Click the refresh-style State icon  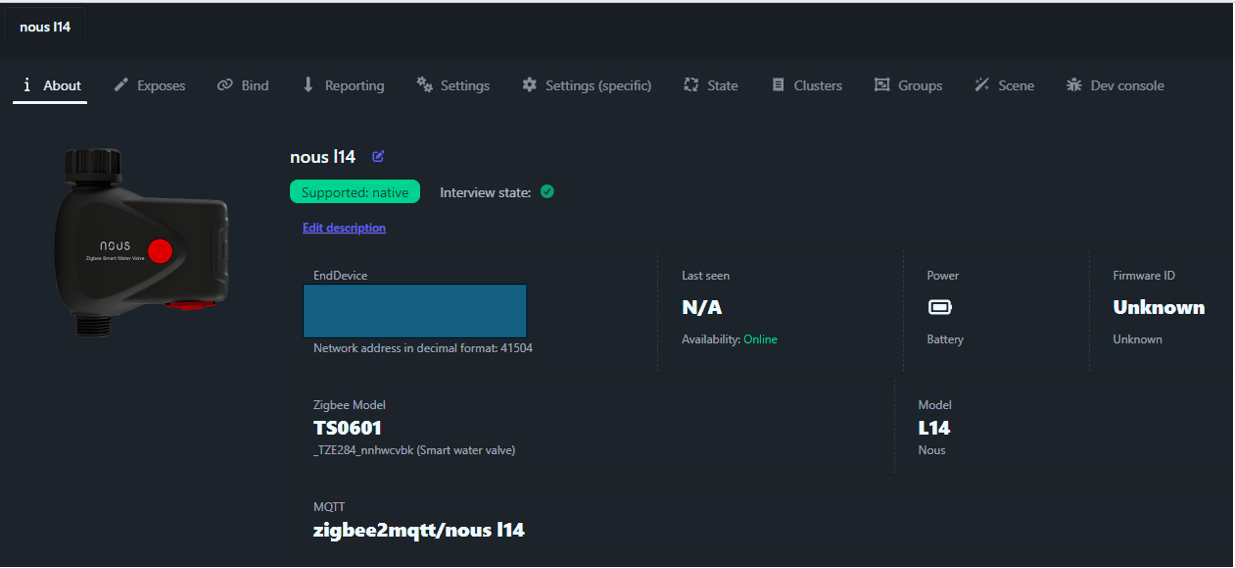point(691,85)
